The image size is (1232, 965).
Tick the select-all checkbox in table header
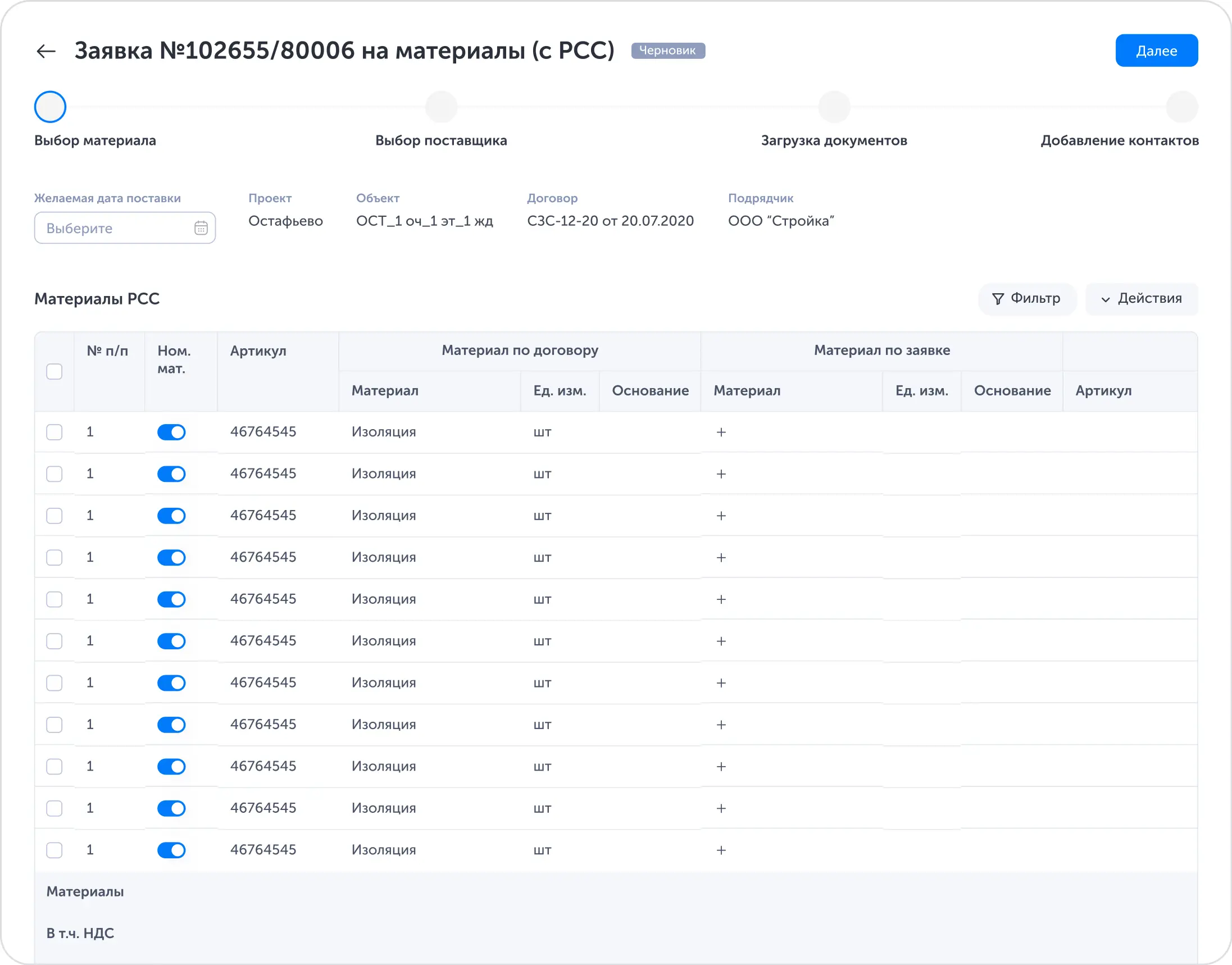click(54, 371)
